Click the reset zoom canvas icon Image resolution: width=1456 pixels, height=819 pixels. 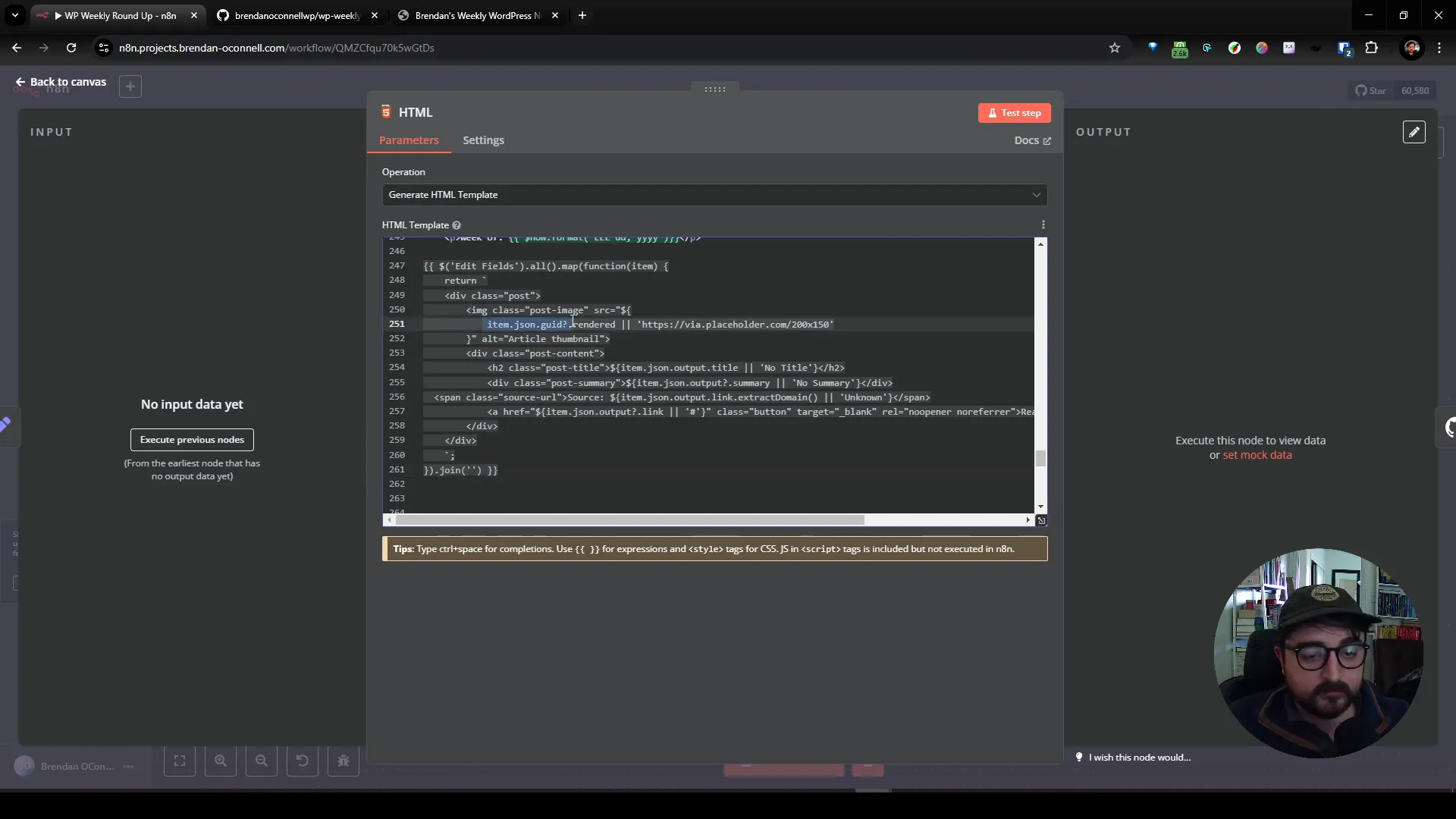[x=303, y=761]
